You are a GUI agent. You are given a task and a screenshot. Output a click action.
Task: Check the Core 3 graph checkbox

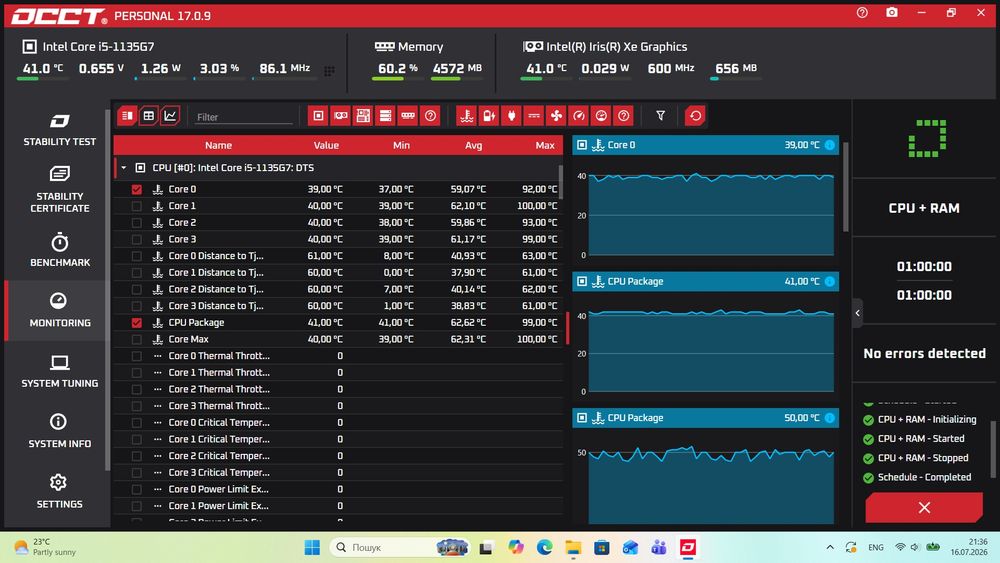tap(136, 239)
